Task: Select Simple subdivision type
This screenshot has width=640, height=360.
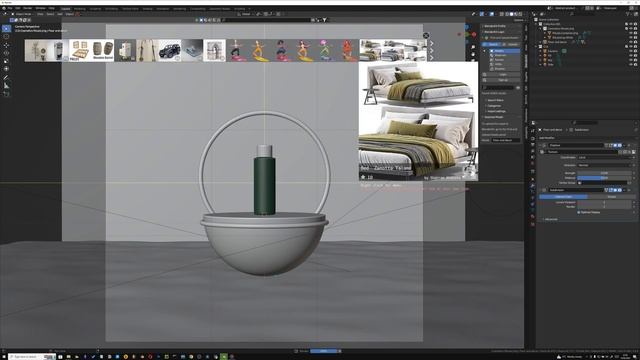Action: 611,197
